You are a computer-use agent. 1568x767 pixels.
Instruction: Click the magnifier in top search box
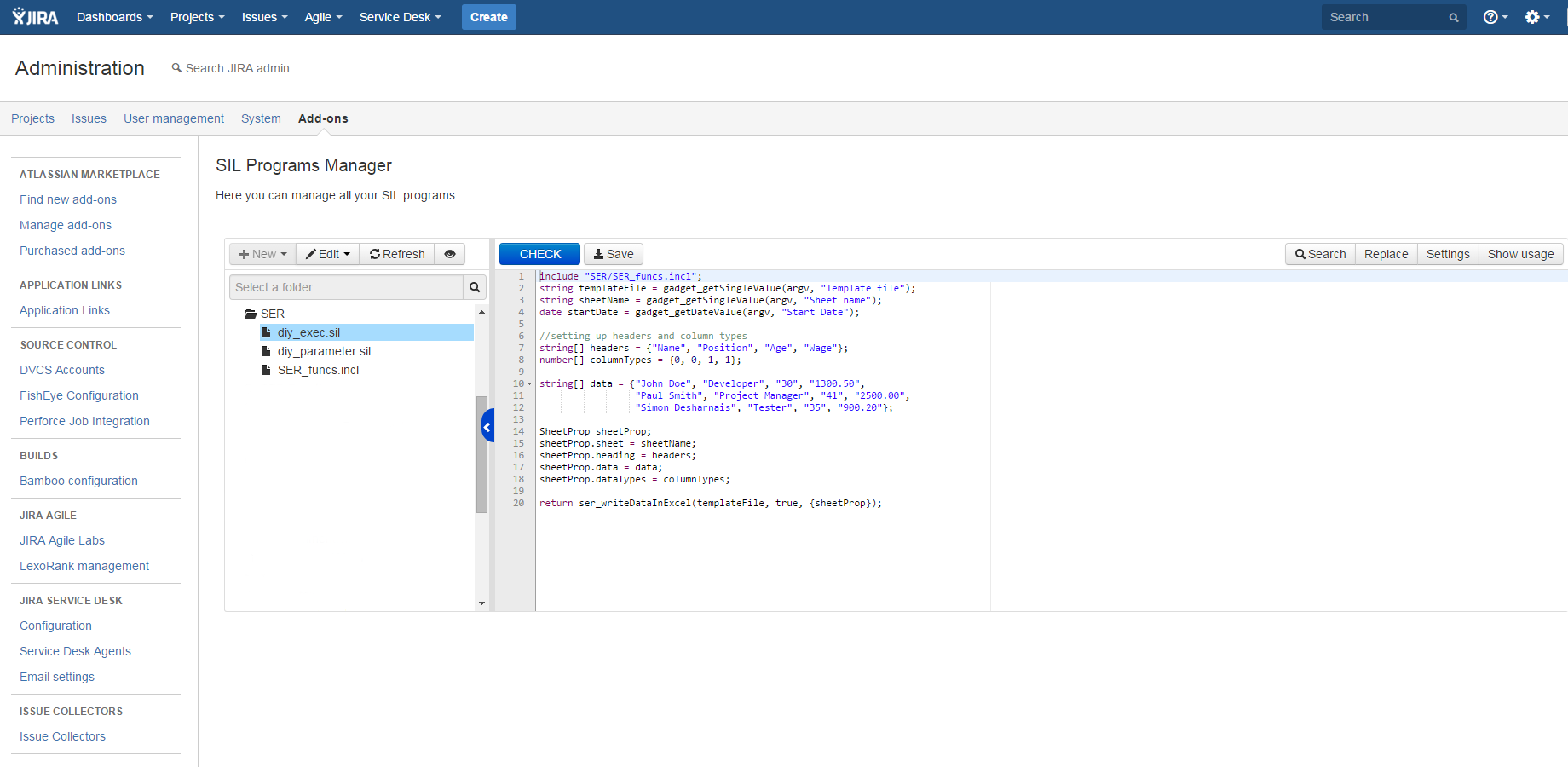pos(1454,17)
